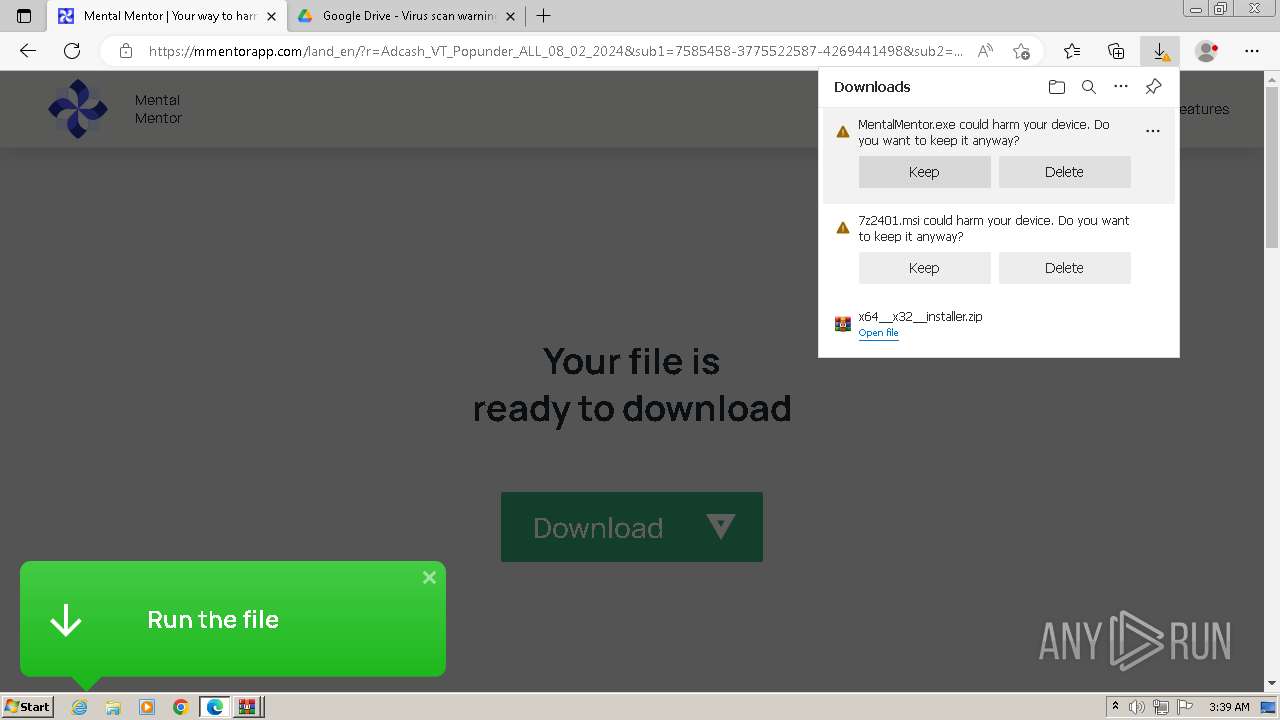
Task: Open the tab actions menu icon
Action: coord(24,16)
